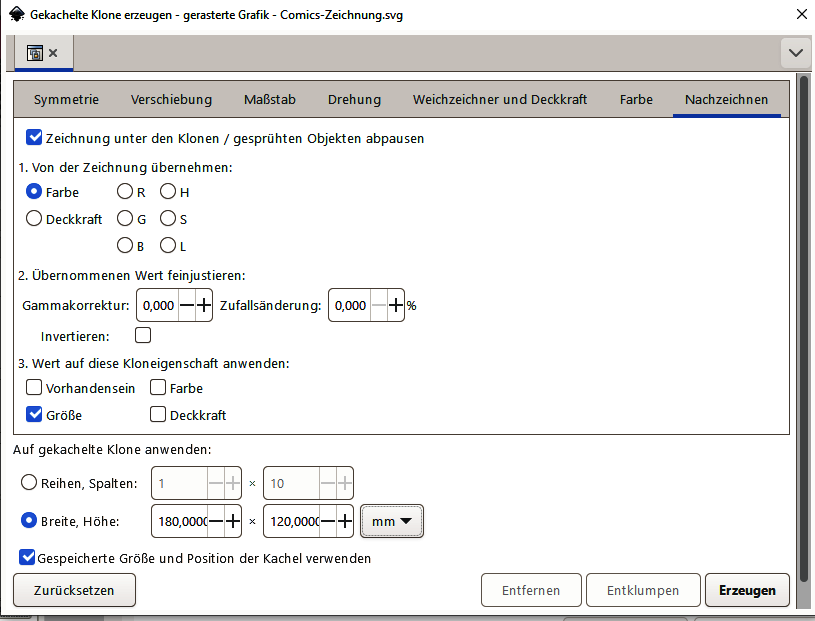Enable the Invertieren checkbox
Viewport: 815px width, 621px height.
point(143,336)
